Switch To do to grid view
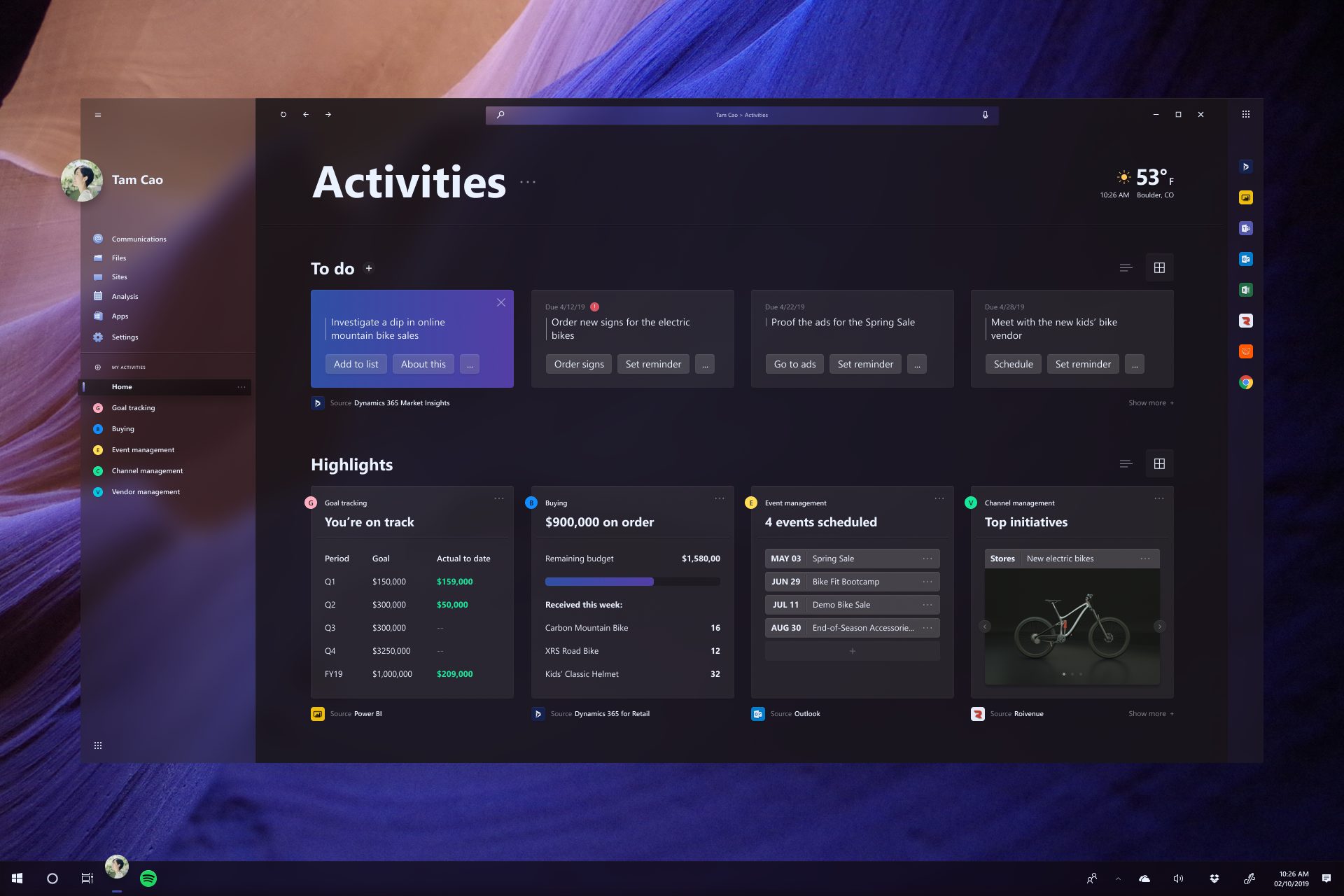Screen dimensions: 1344x896 click(x=1160, y=268)
